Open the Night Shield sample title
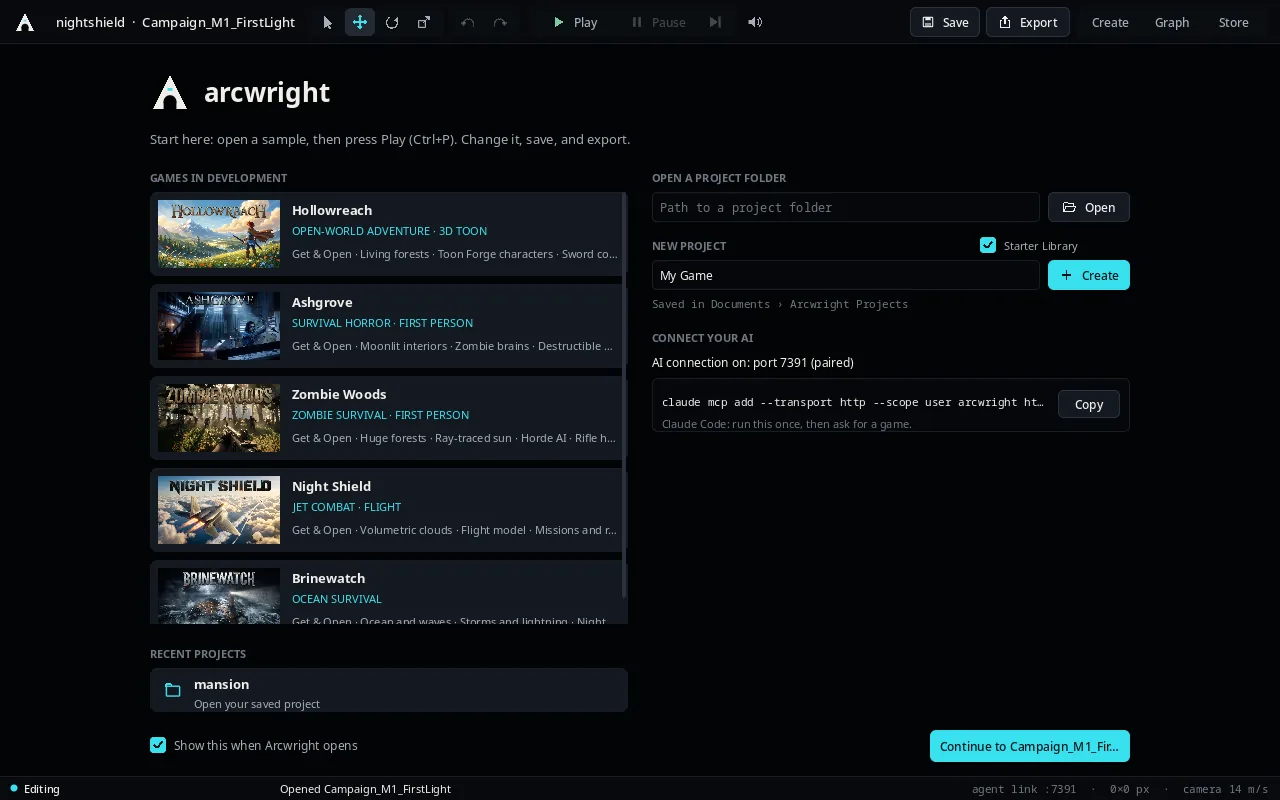 click(331, 486)
